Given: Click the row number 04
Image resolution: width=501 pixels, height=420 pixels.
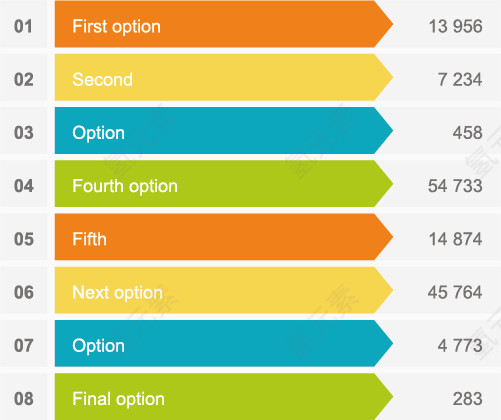Looking at the screenshot, I should (x=24, y=186).
